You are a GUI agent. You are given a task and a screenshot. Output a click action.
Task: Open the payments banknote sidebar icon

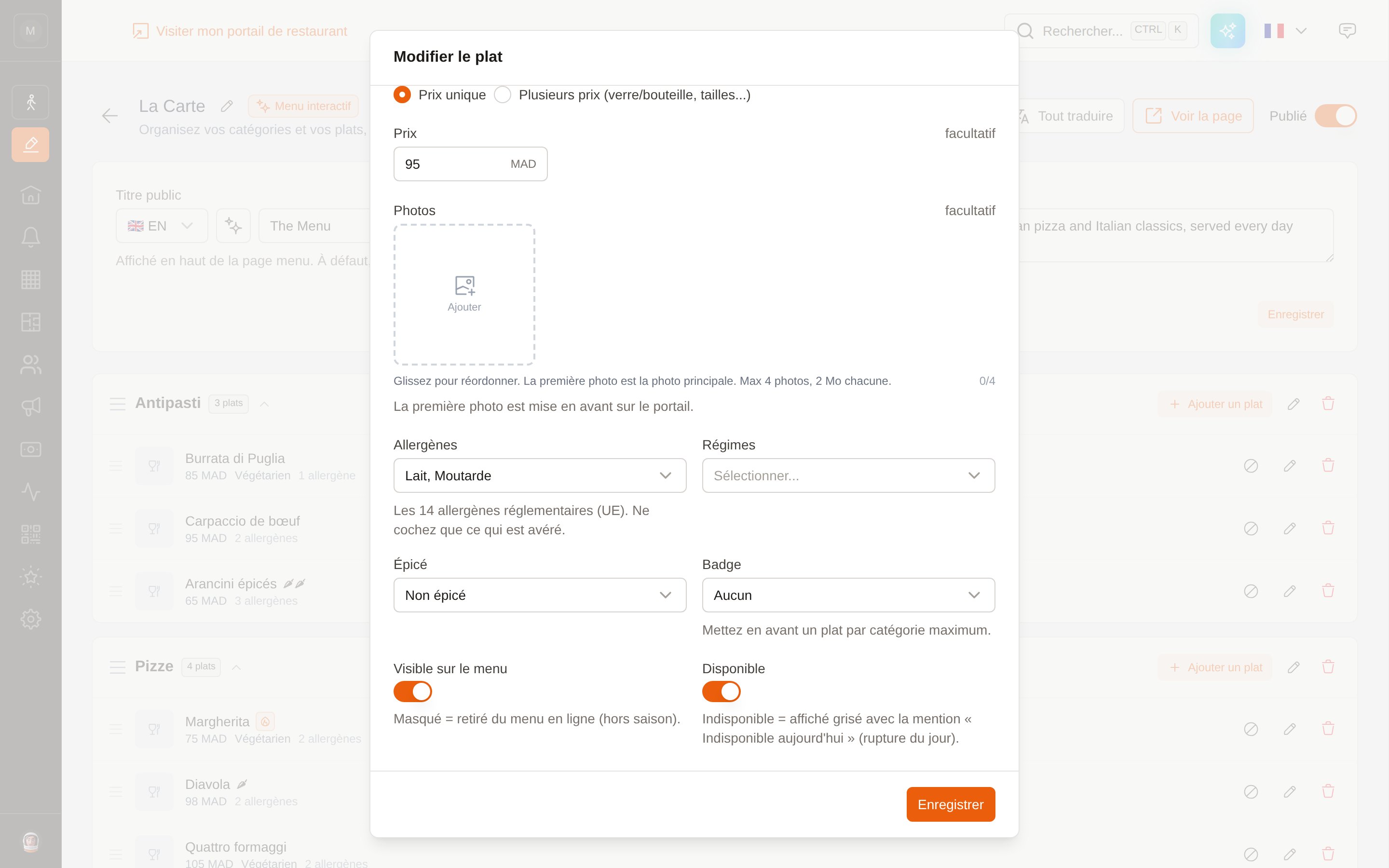tap(30, 449)
